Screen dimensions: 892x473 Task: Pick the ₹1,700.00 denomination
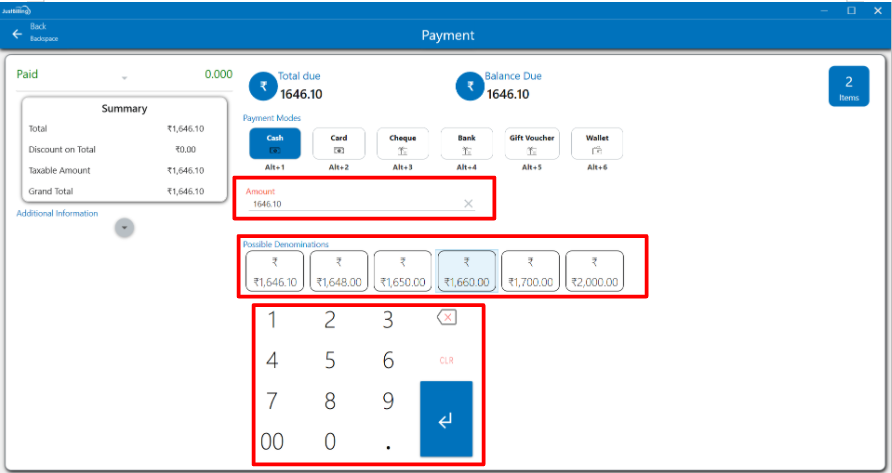pyautogui.click(x=530, y=272)
